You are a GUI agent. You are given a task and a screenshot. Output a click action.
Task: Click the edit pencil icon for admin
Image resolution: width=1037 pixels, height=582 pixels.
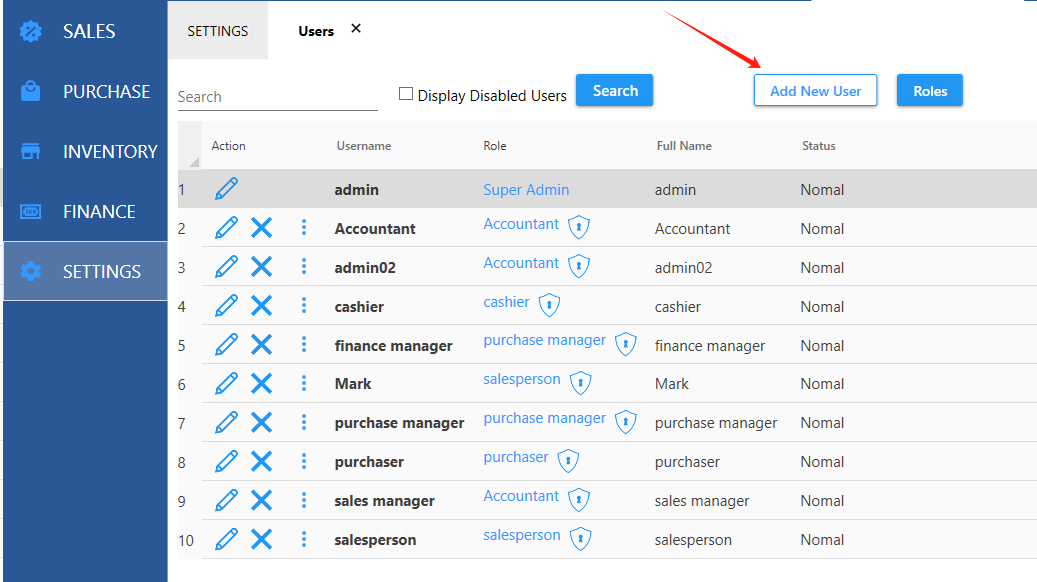[227, 189]
